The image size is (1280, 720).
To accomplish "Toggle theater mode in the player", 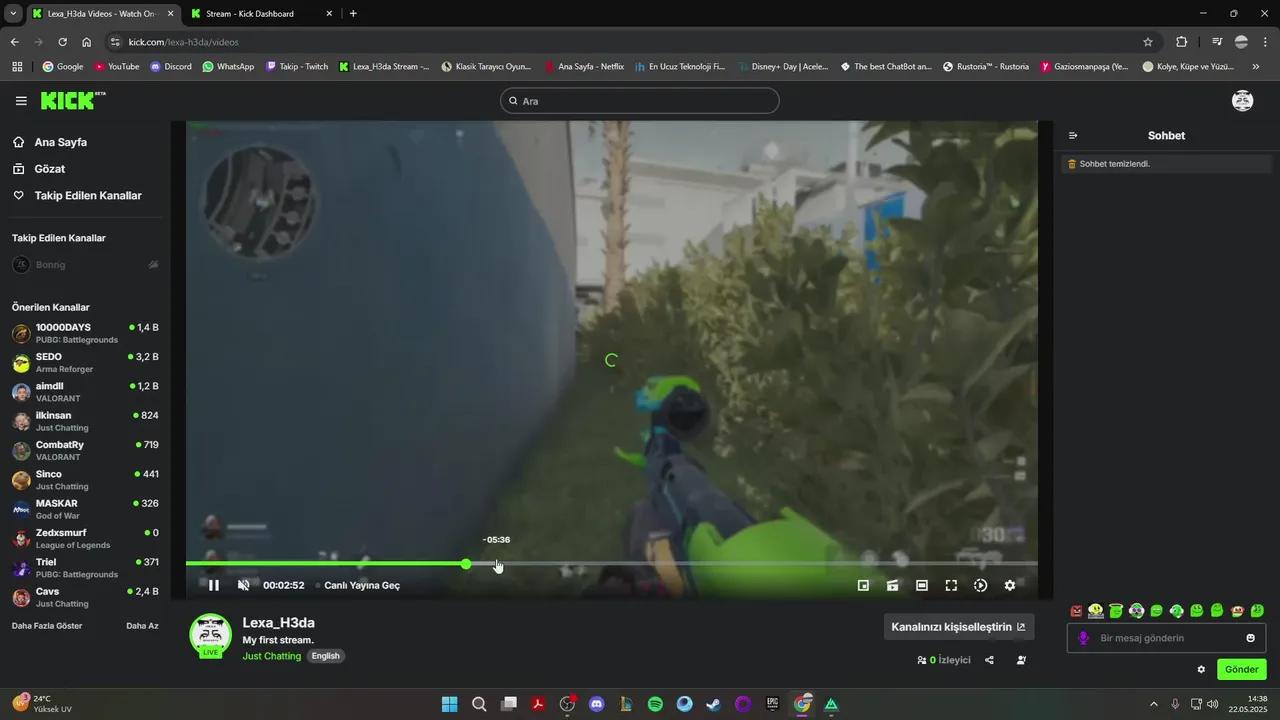I will [x=922, y=585].
